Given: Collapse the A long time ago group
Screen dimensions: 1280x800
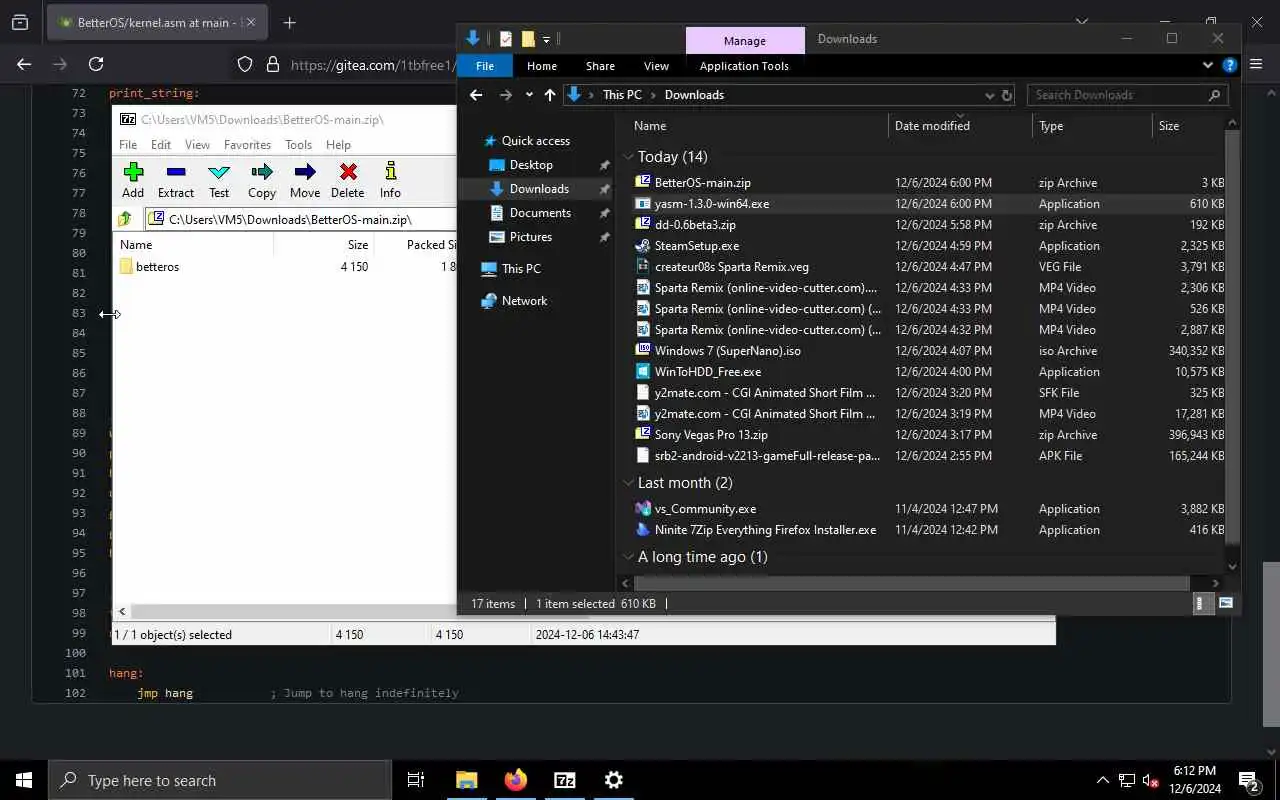Looking at the screenshot, I should 629,557.
